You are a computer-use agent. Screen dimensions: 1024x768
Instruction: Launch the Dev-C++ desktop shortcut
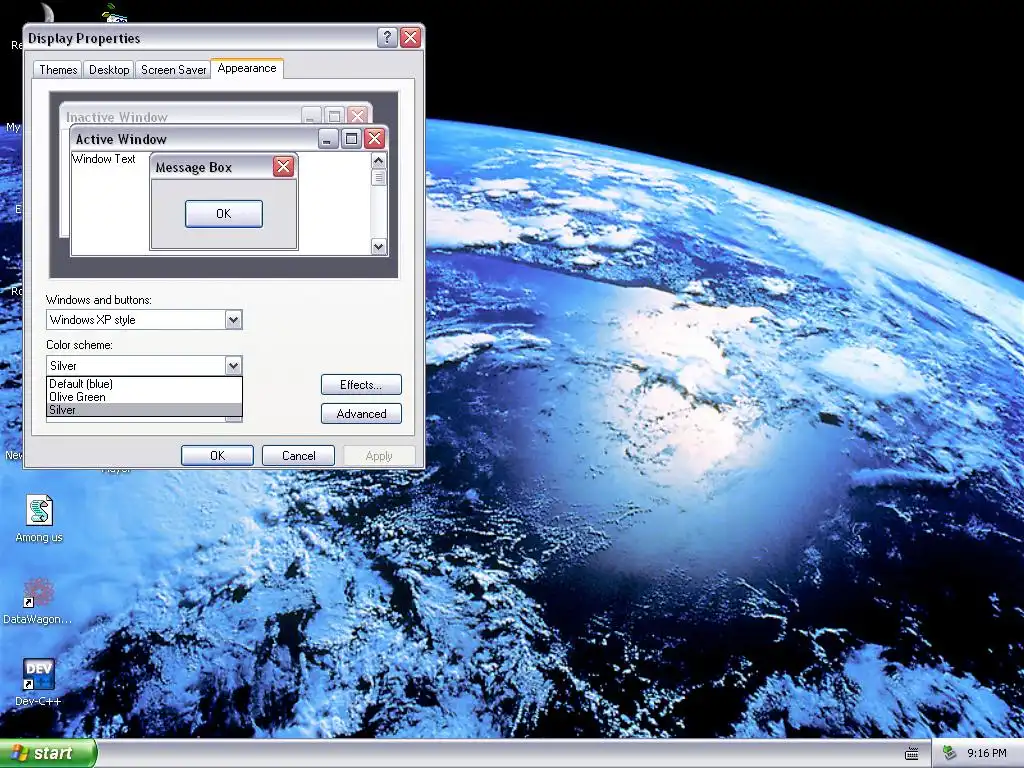click(x=38, y=682)
